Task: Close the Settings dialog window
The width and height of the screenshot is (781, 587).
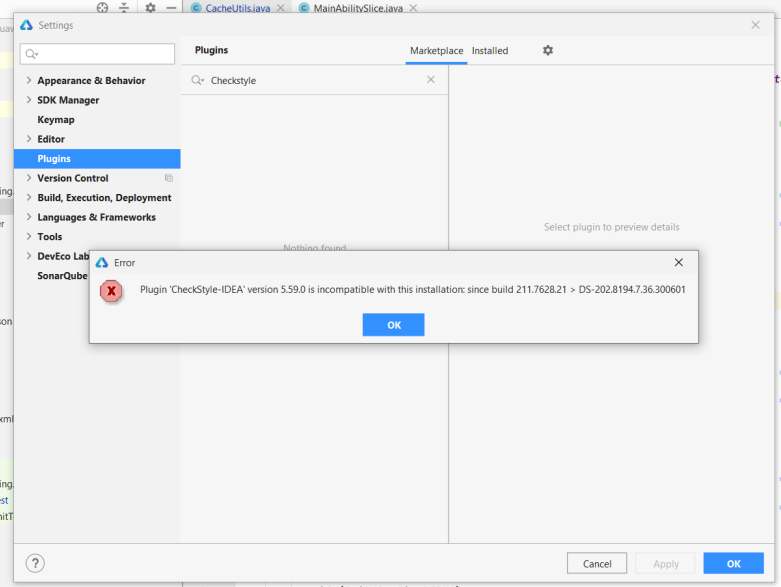Action: pos(755,25)
